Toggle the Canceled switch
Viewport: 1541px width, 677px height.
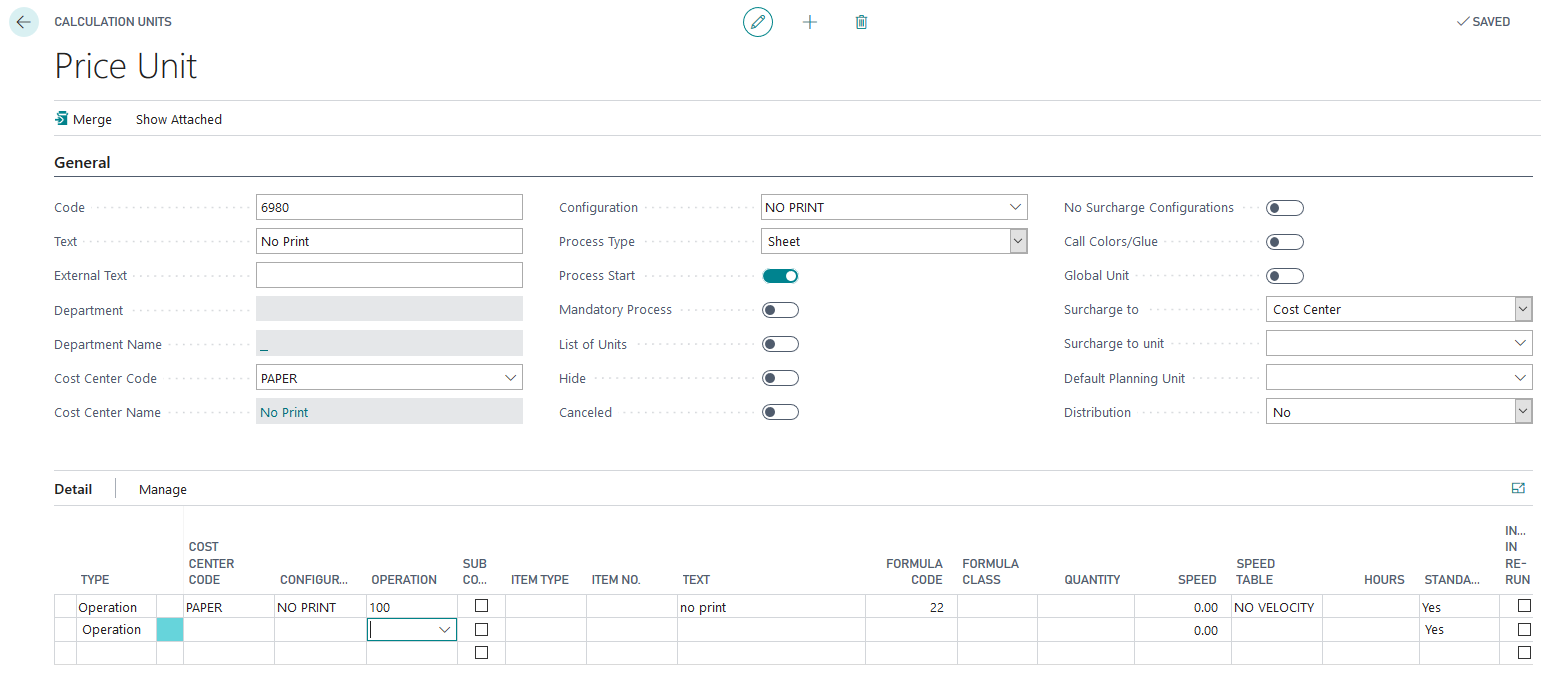(x=780, y=412)
